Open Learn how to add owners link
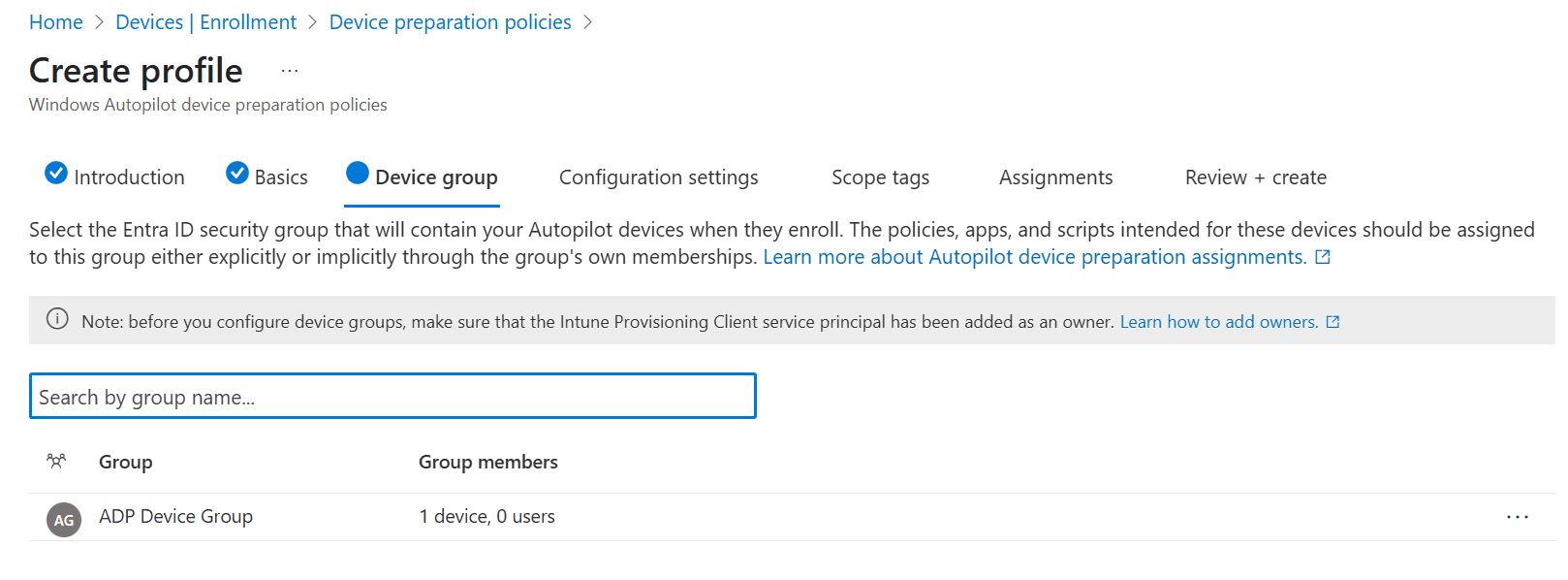1568x580 pixels. (x=1218, y=322)
